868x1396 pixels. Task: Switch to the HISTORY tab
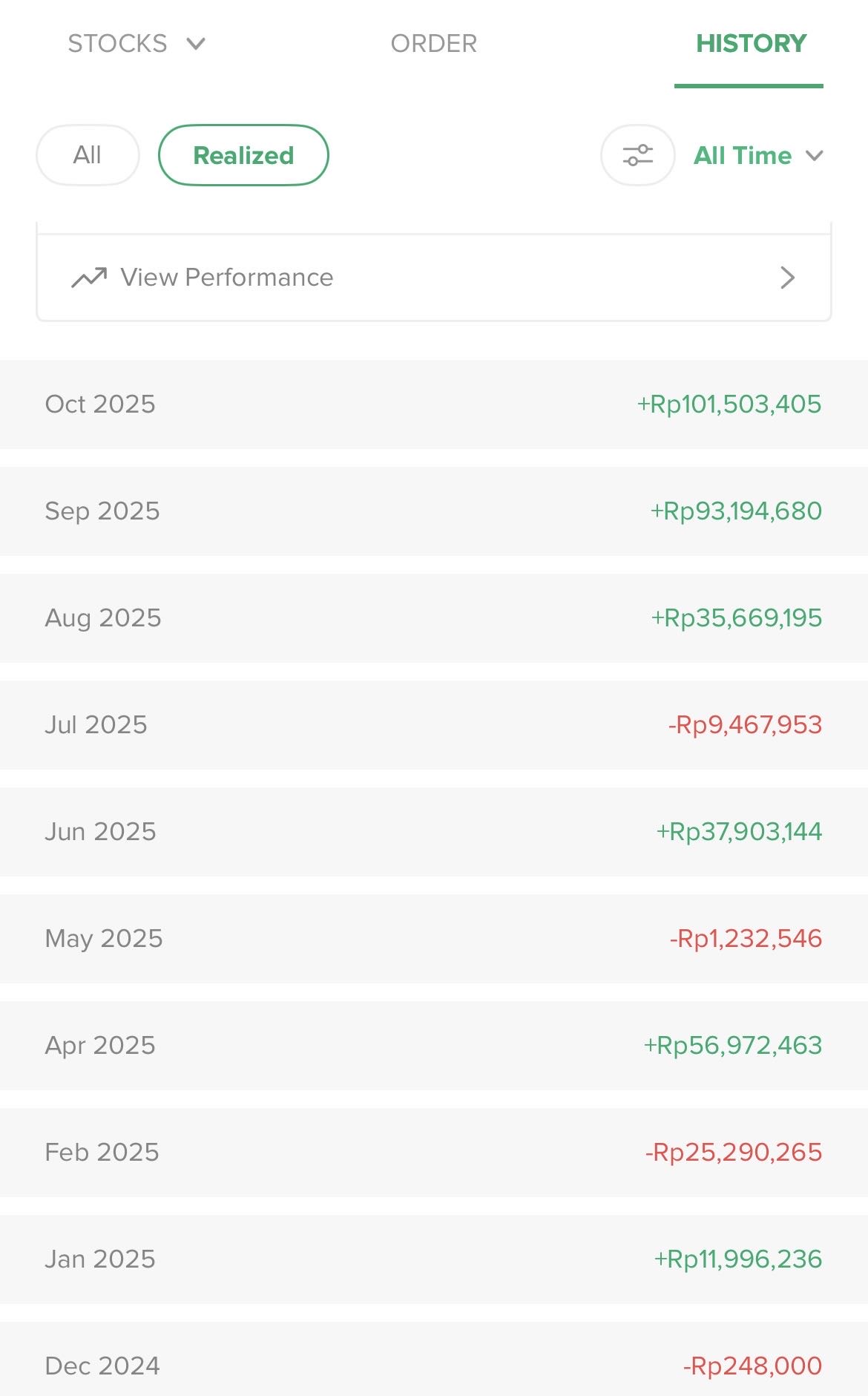(750, 44)
